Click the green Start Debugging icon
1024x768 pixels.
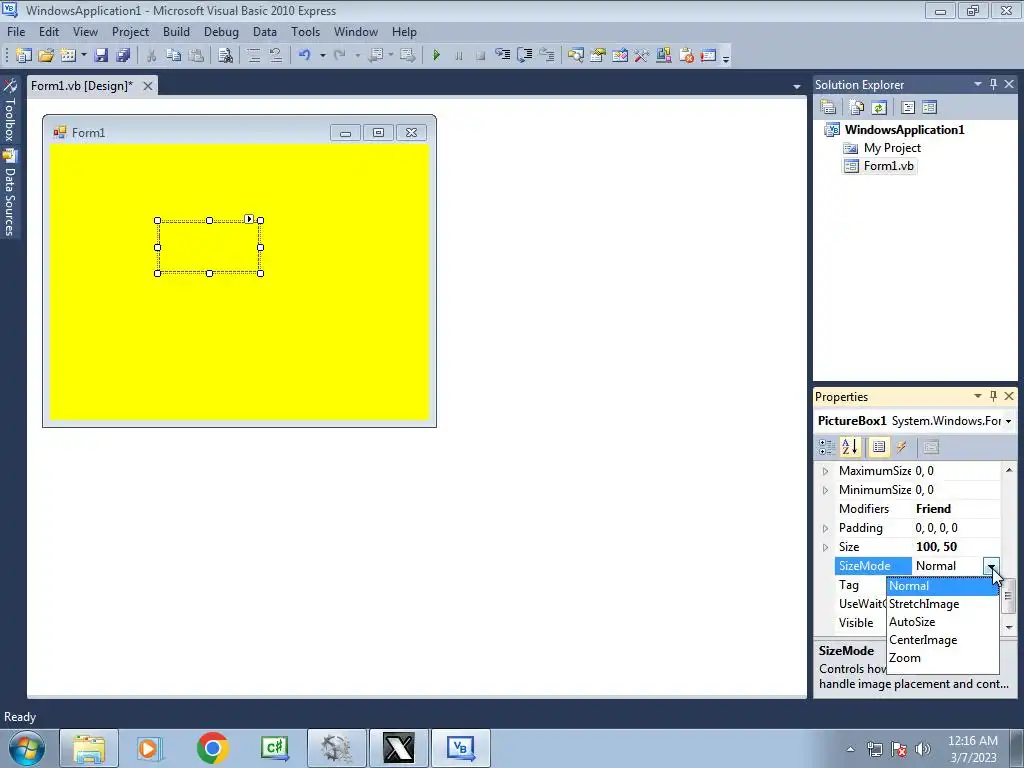pyautogui.click(x=436, y=56)
